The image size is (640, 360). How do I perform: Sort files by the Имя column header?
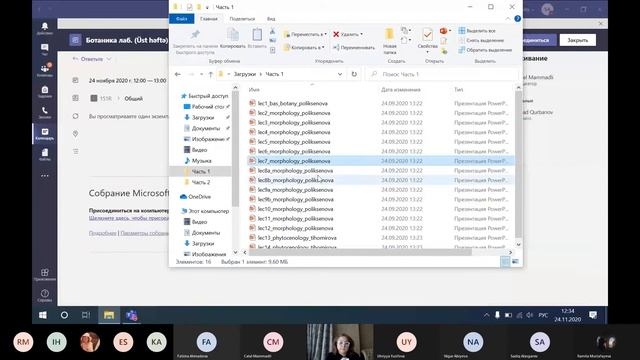tap(254, 89)
